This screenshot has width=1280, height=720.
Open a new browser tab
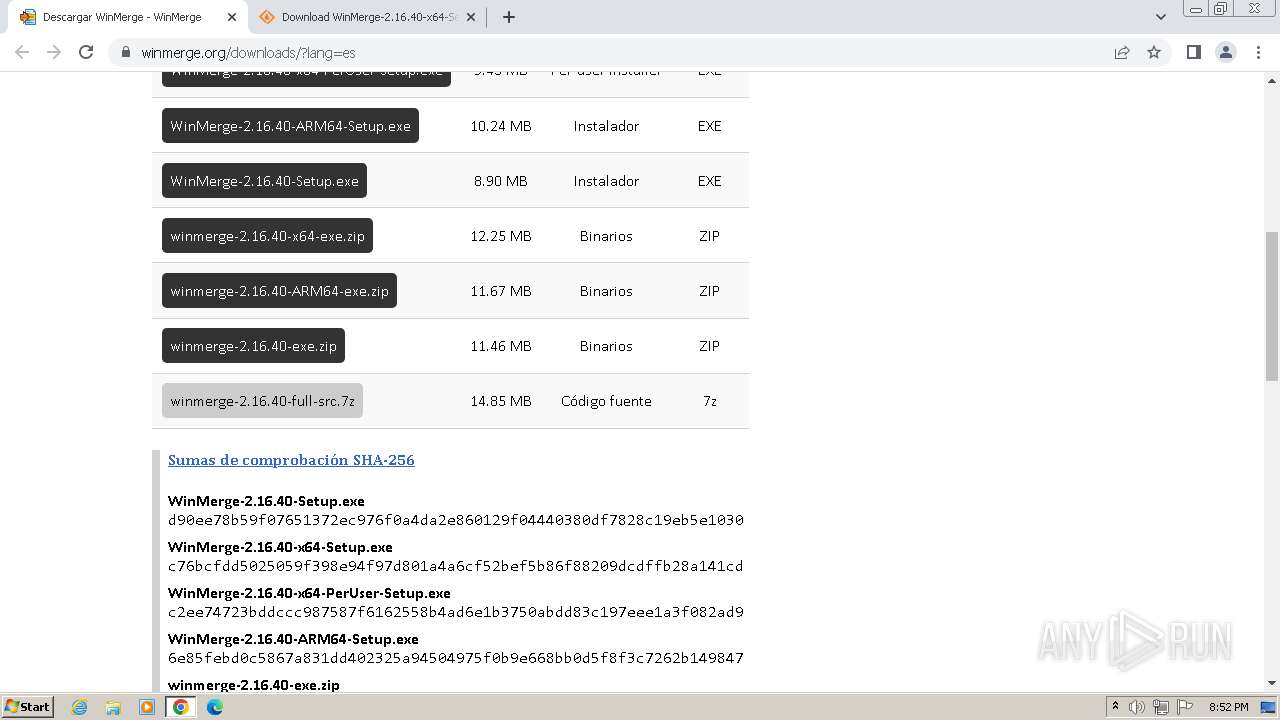click(x=509, y=17)
